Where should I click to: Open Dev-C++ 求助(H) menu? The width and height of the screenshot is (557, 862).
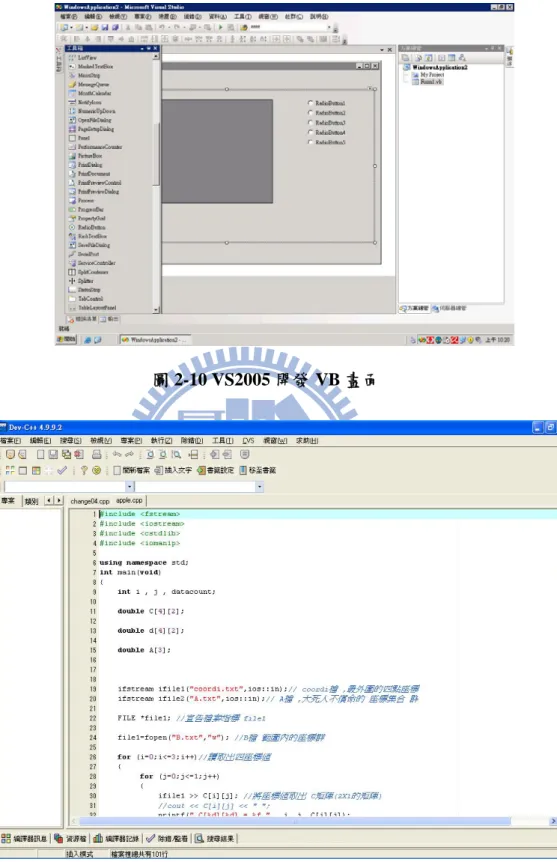coord(307,441)
